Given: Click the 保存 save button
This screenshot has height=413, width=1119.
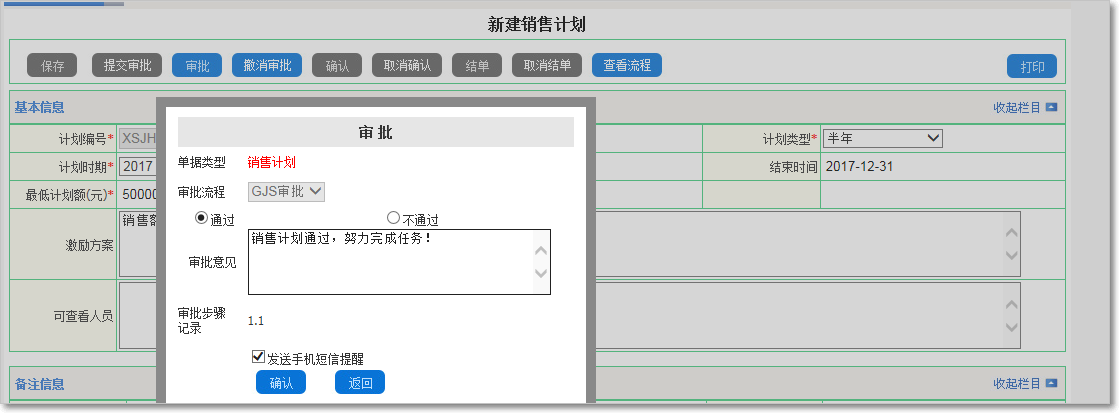Looking at the screenshot, I should 52,66.
